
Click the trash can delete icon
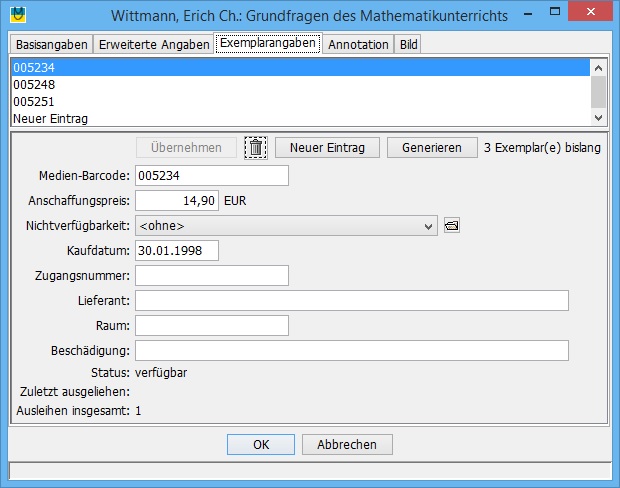click(256, 148)
